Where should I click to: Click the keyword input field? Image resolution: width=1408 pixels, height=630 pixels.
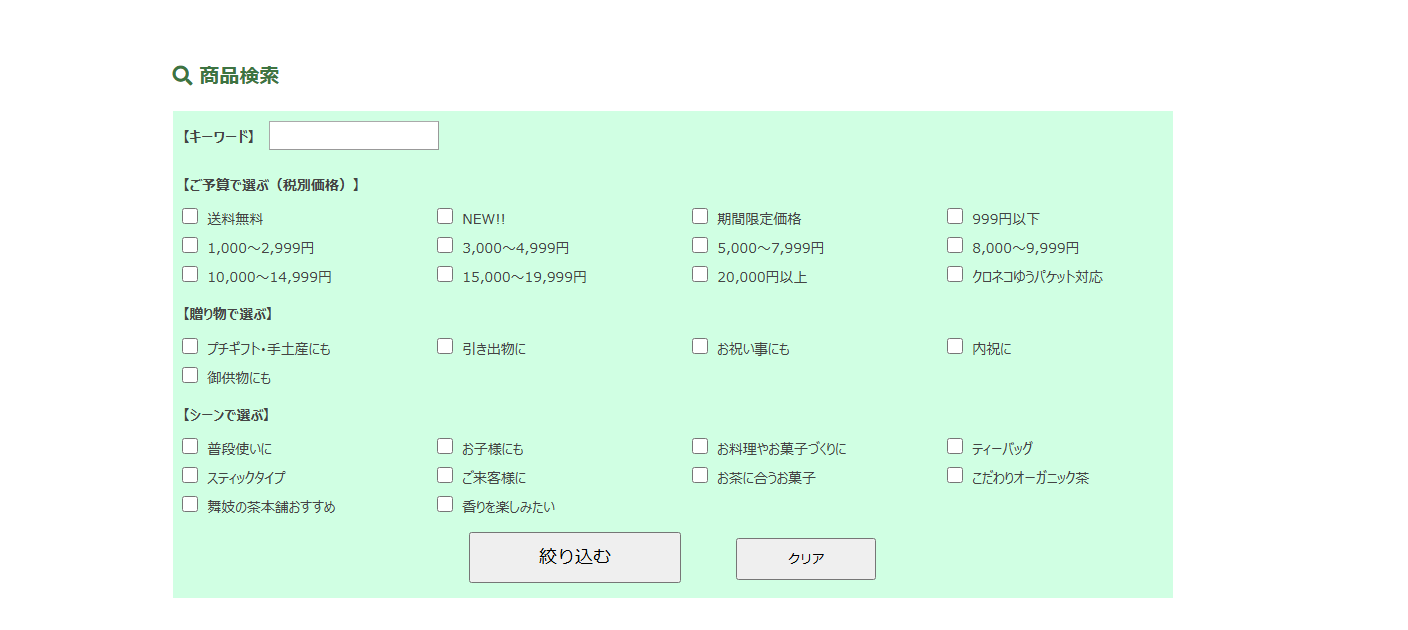[x=354, y=136]
